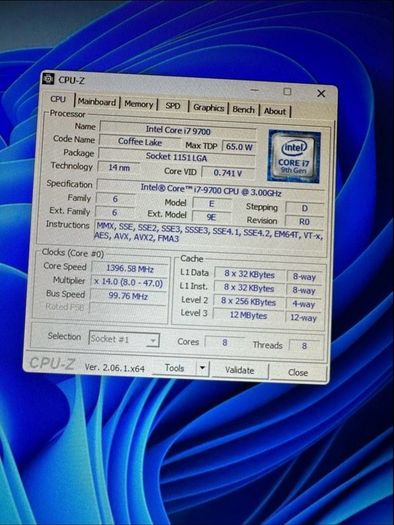Click the Name field showing Intel Core i7 9700

pyautogui.click(x=178, y=130)
